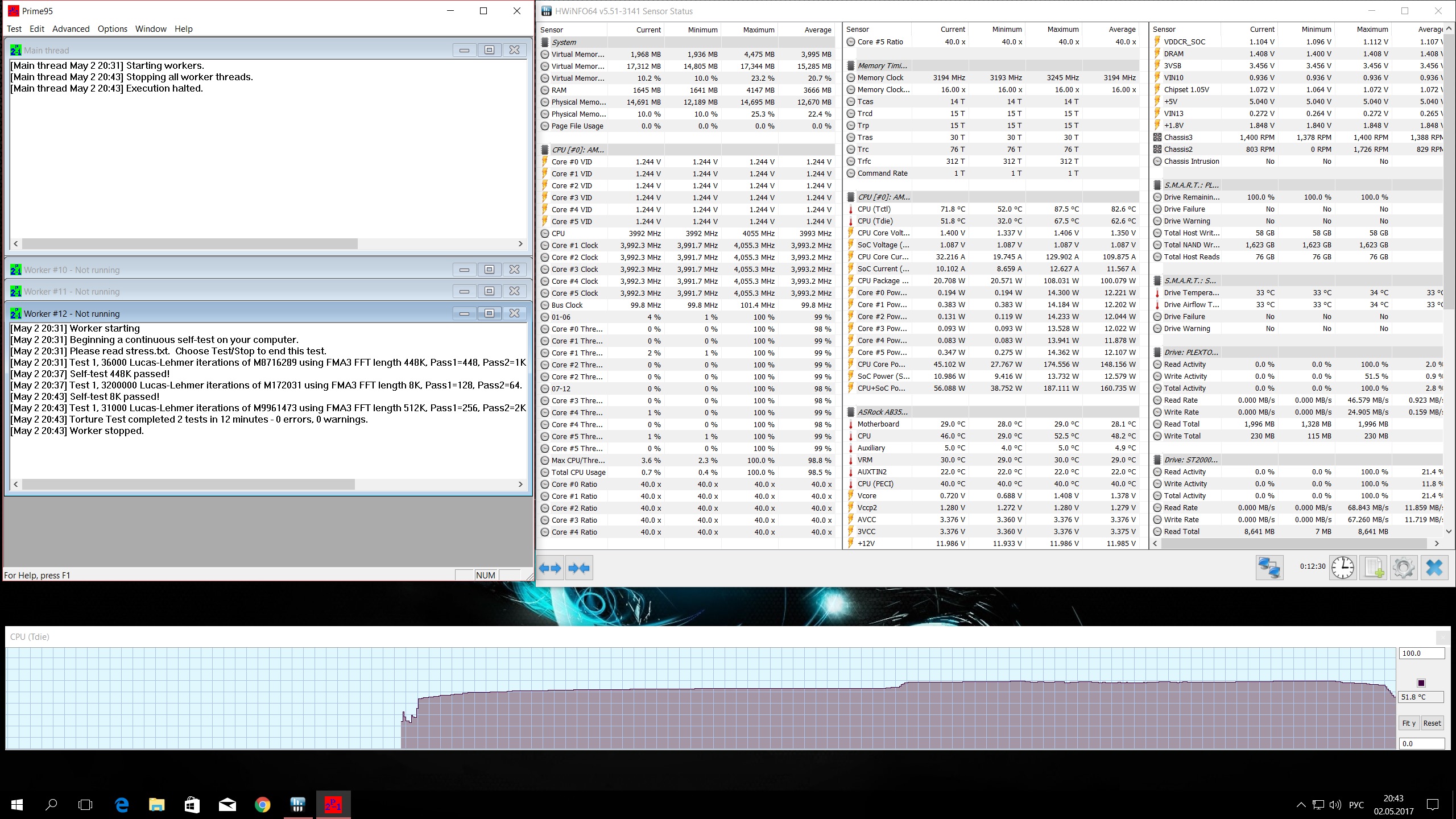The width and height of the screenshot is (1456, 819).
Task: Maximize Worker #11 sub-window
Action: tap(489, 291)
